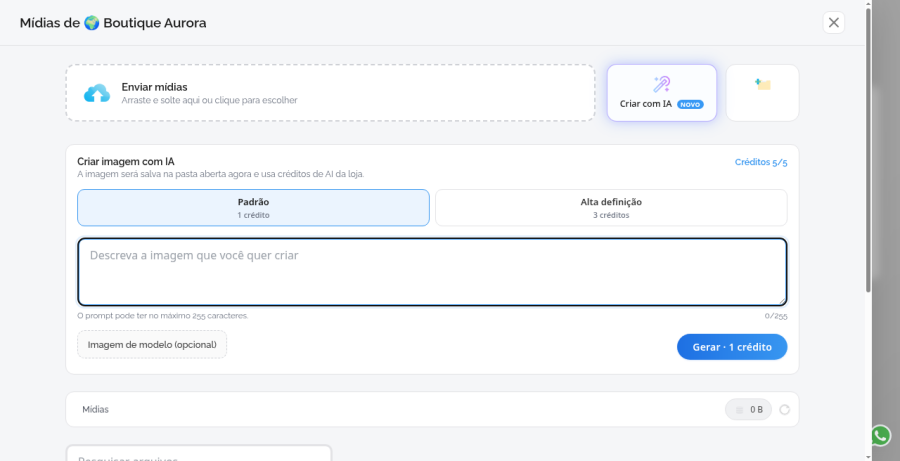This screenshot has width=900, height=461.
Task: Click the NOVO badge
Action: click(690, 104)
